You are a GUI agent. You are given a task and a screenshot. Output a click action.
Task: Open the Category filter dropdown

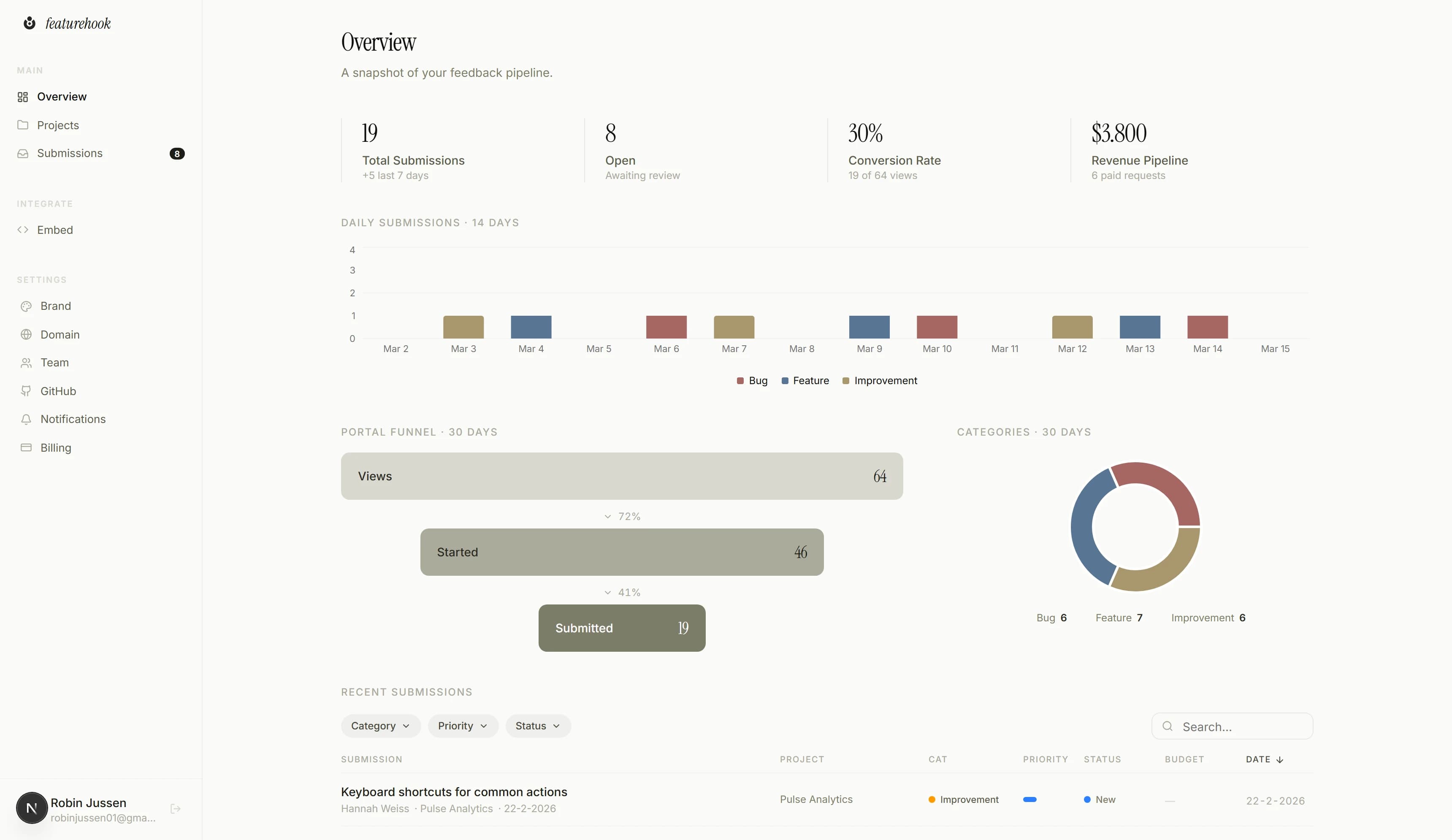coord(380,726)
